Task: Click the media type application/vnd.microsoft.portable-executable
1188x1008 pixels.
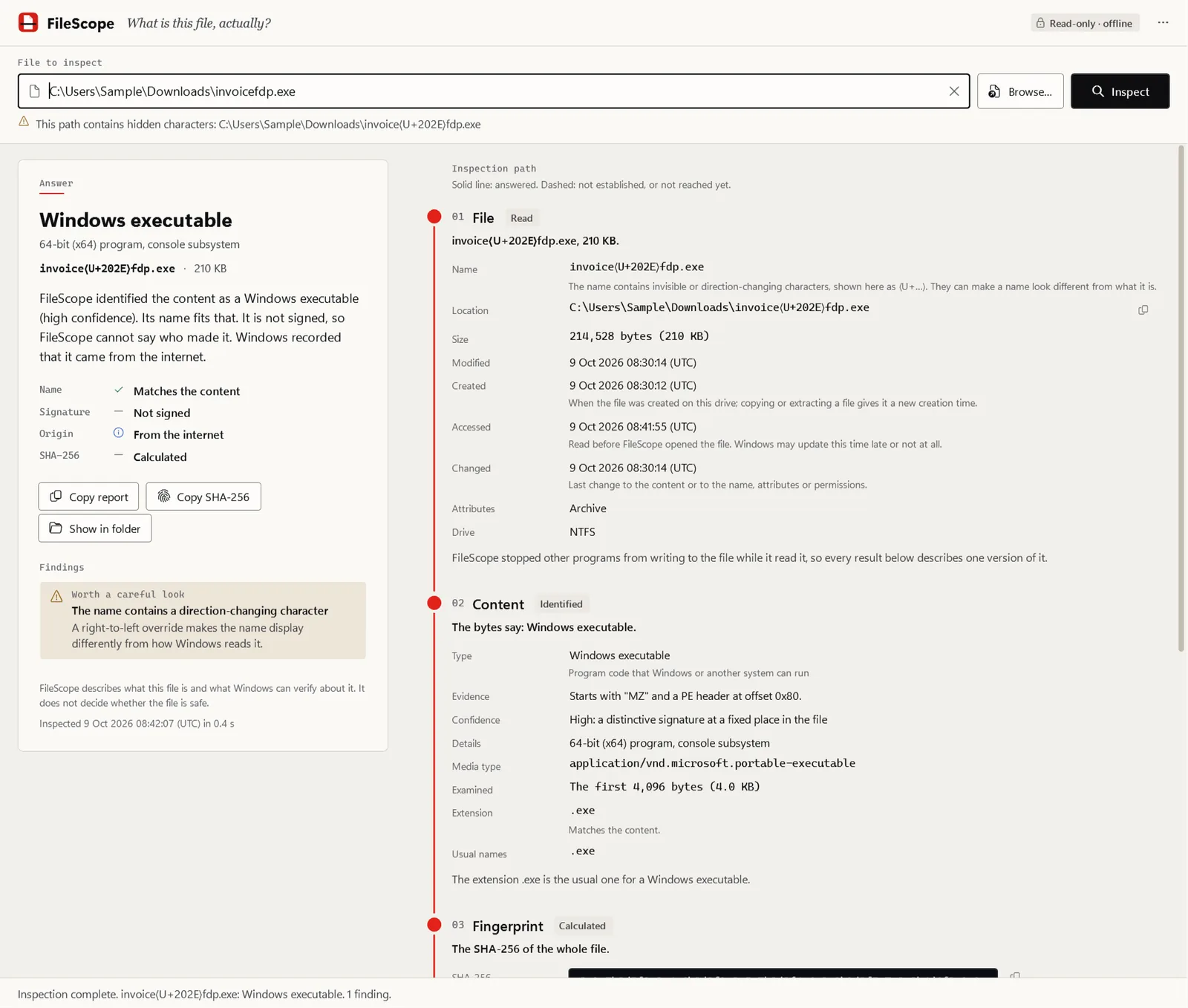Action: tap(712, 763)
